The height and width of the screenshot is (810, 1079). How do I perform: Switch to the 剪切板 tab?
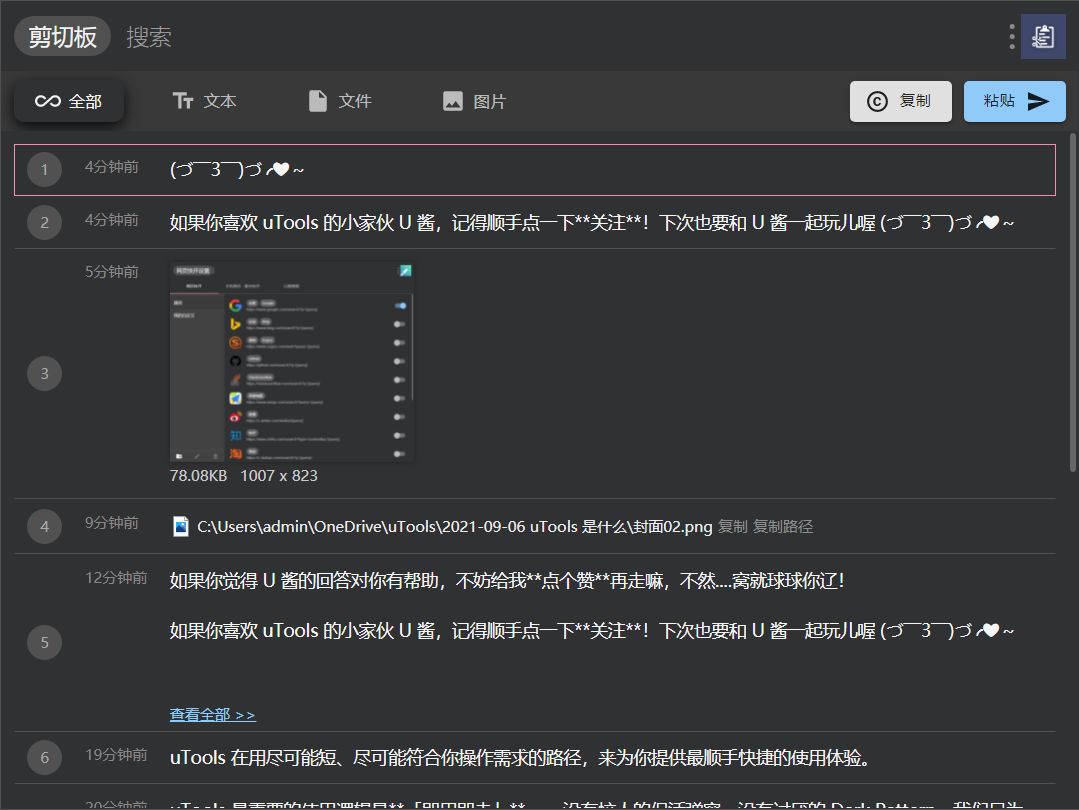coord(63,36)
